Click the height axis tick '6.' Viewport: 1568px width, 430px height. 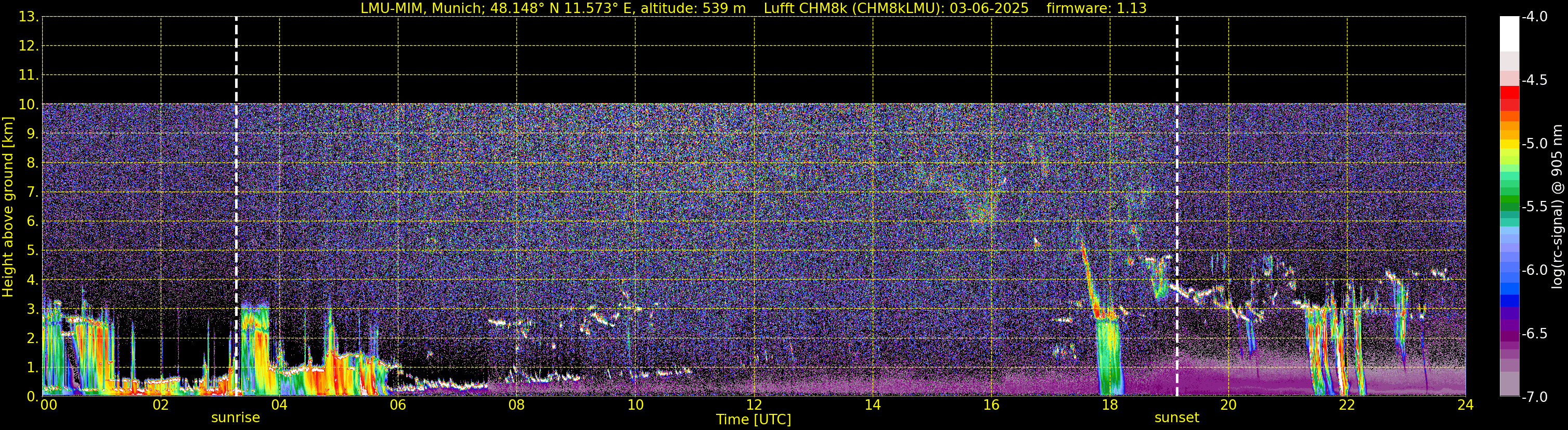tap(32, 222)
